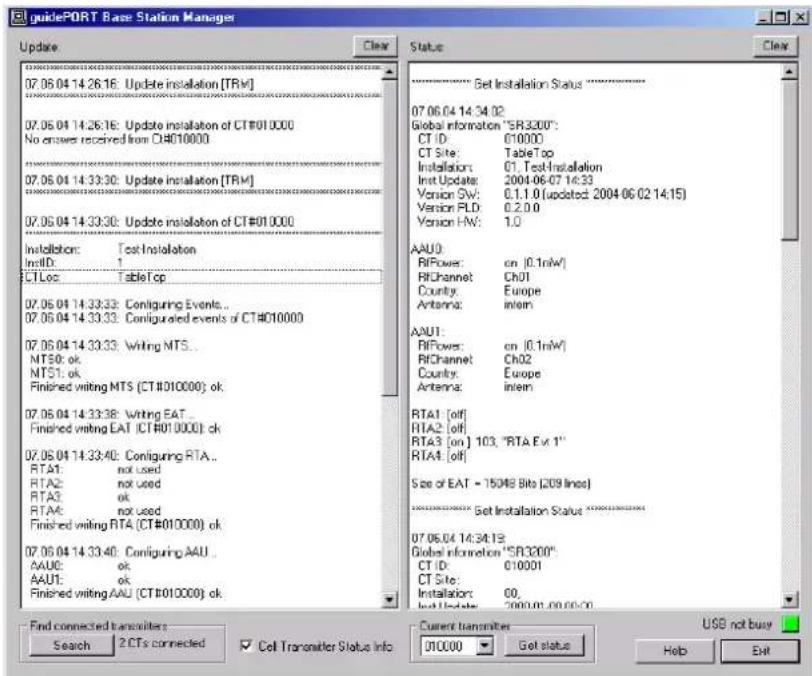Screen dimensions: 812x676
Task: Click the 'USB not busy' label
Action: pyautogui.click(x=737, y=624)
